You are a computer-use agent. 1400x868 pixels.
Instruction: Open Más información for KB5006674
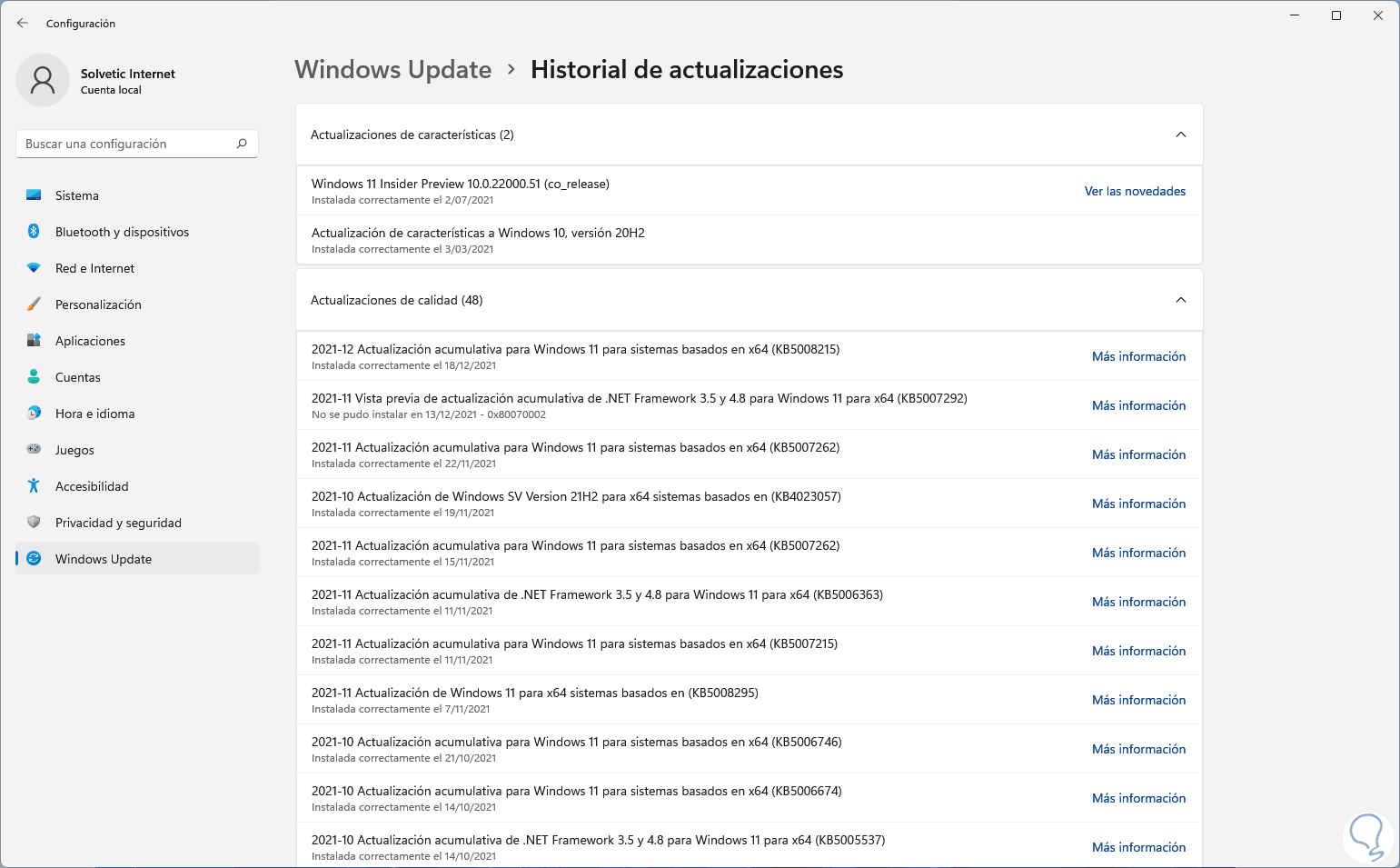tap(1138, 798)
